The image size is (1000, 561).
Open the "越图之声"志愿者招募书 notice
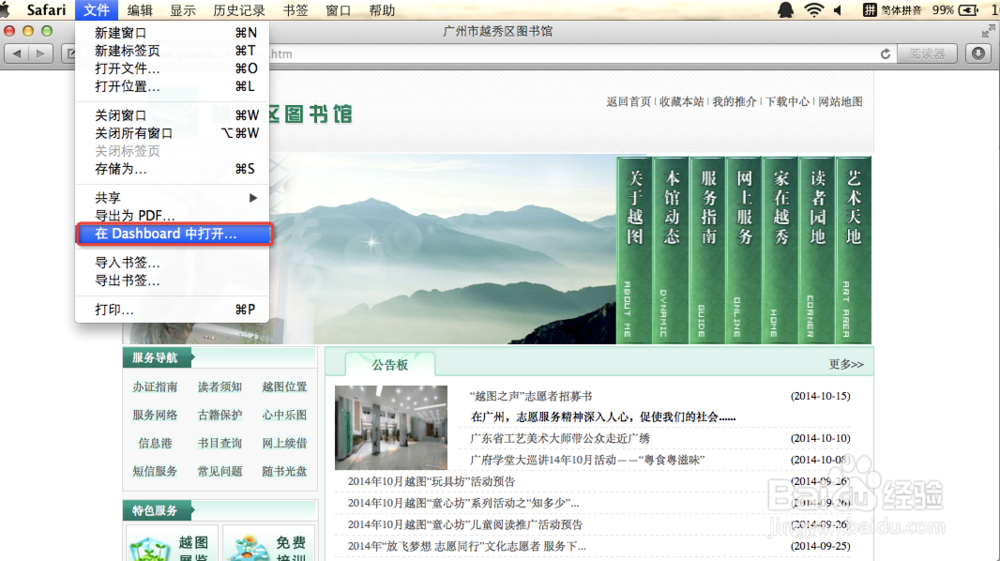point(531,396)
